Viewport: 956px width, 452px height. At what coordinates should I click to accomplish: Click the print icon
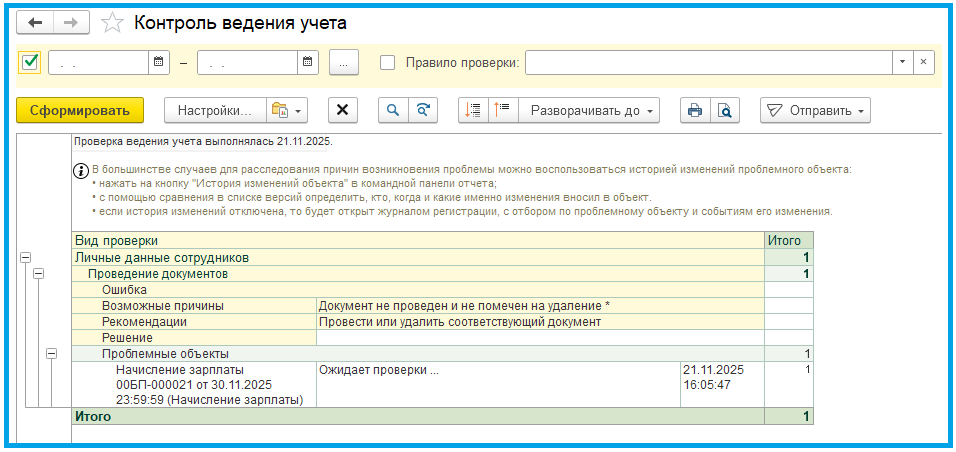tap(694, 110)
